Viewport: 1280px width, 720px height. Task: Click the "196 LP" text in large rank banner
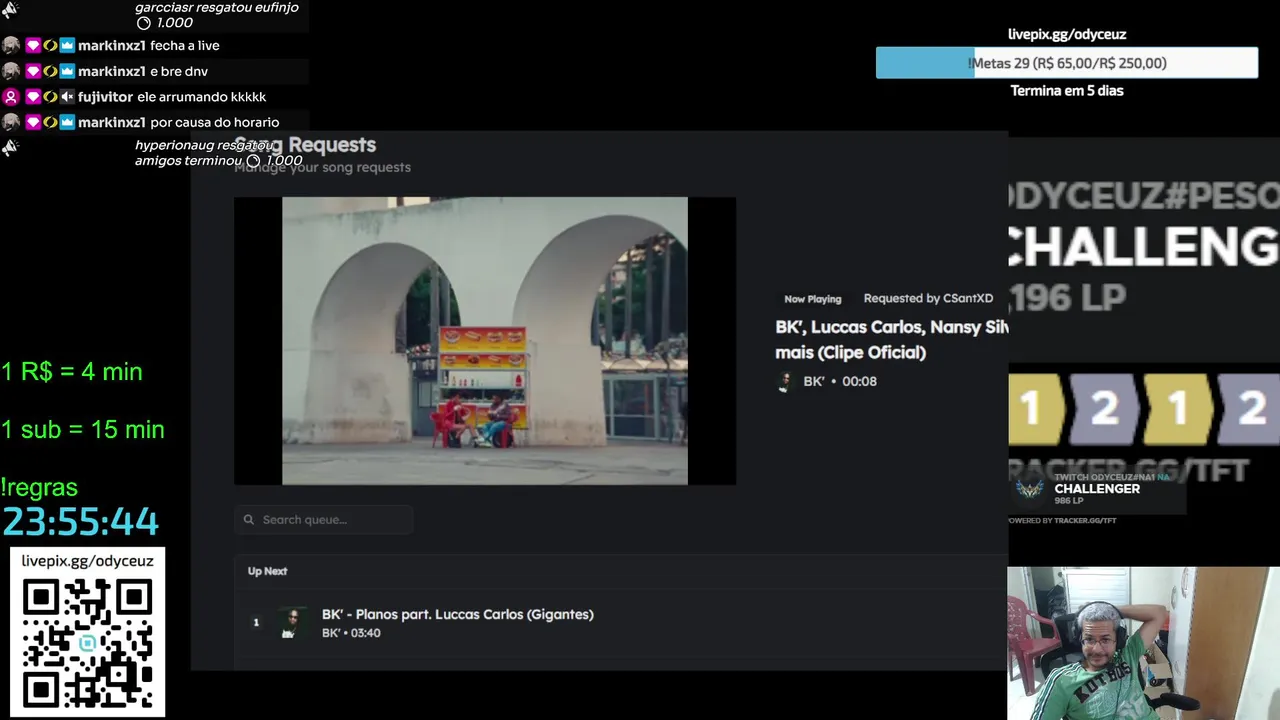coord(1067,297)
